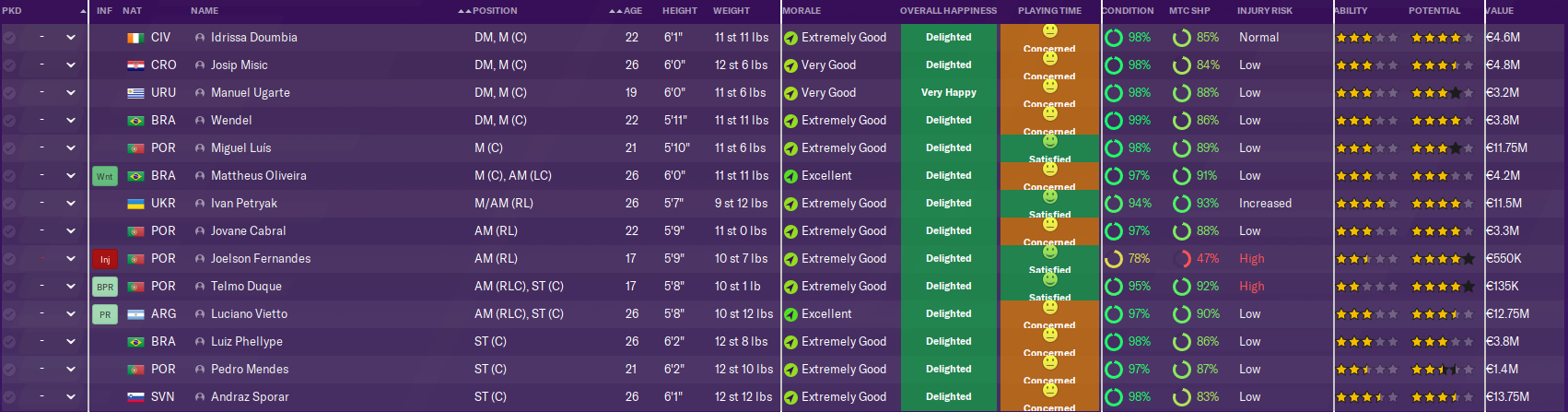Click the Wnt status icon for Mattheus Oliveira
This screenshot has height=412, width=1568.
pyautogui.click(x=105, y=176)
